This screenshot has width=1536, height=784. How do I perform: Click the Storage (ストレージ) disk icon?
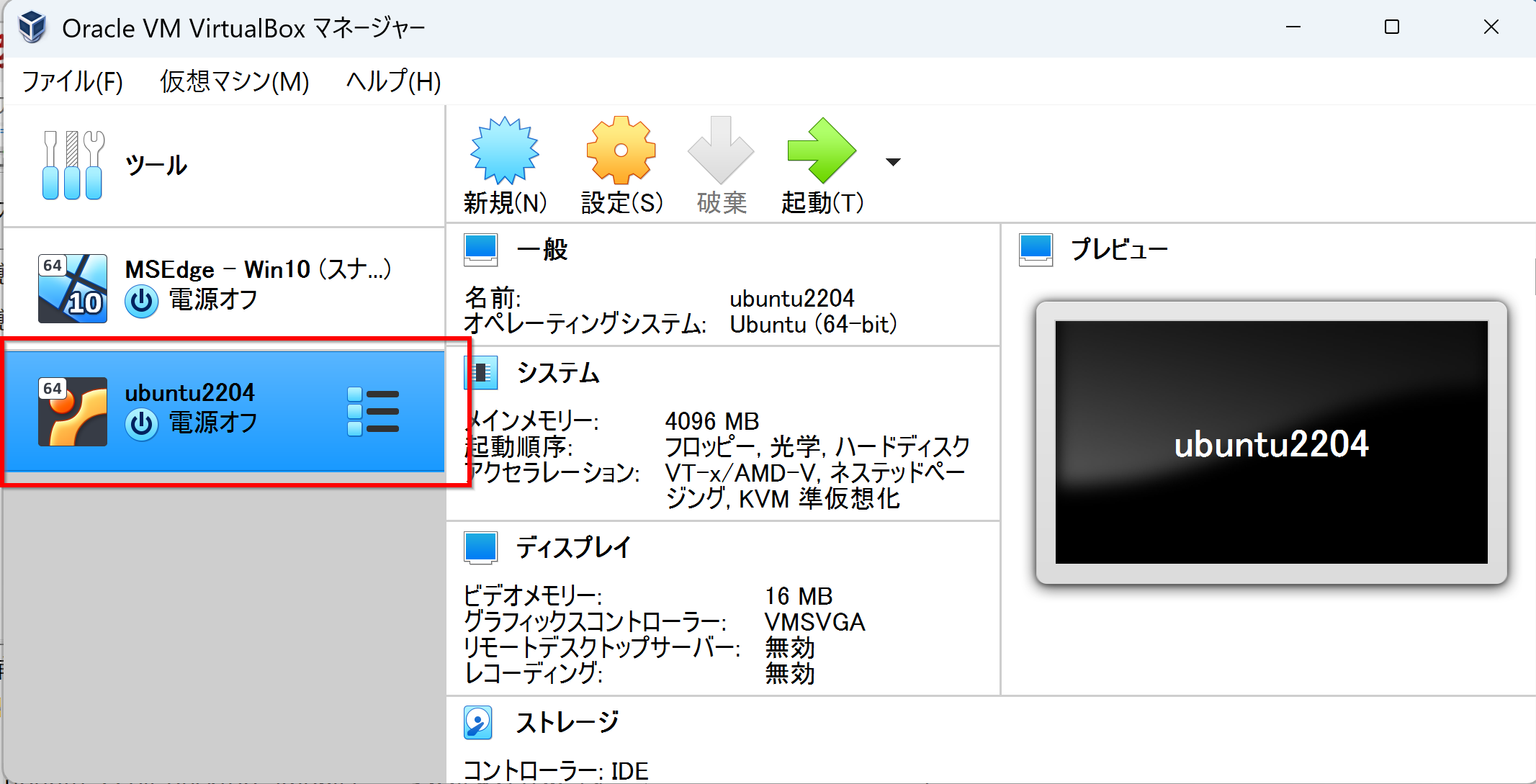pyautogui.click(x=478, y=722)
